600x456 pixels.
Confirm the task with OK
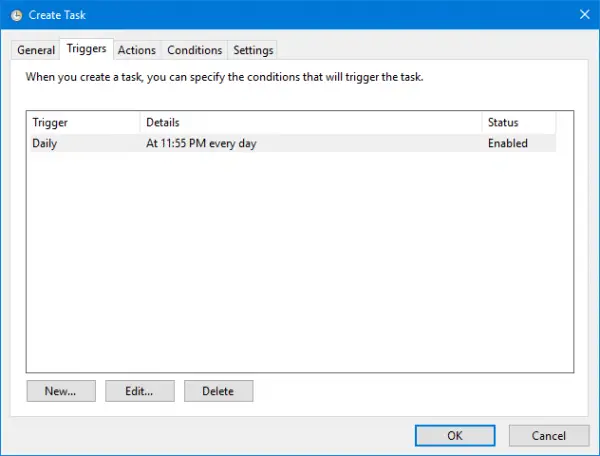(x=455, y=435)
